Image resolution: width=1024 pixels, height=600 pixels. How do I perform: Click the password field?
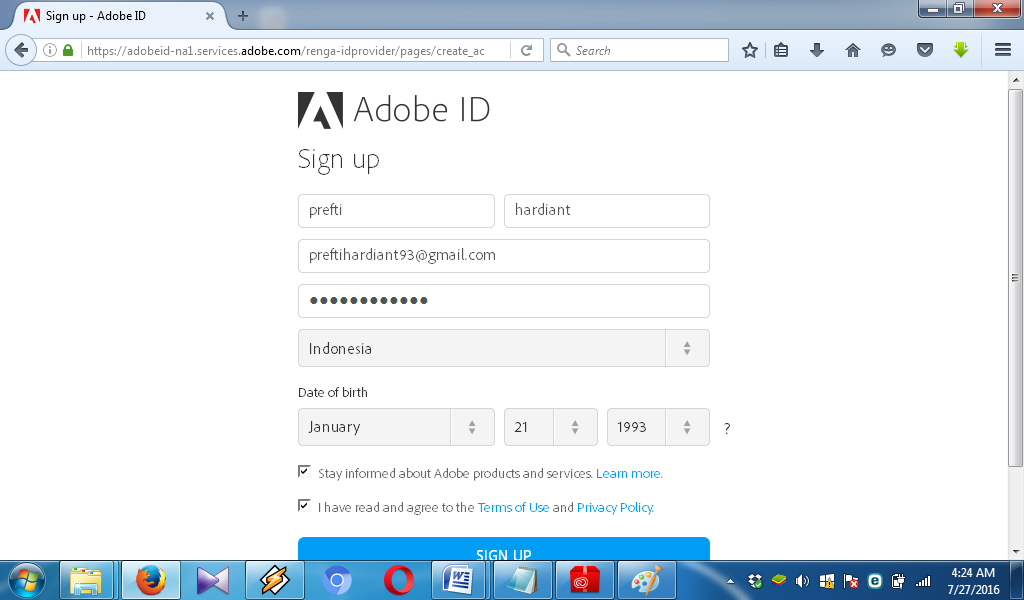[504, 301]
